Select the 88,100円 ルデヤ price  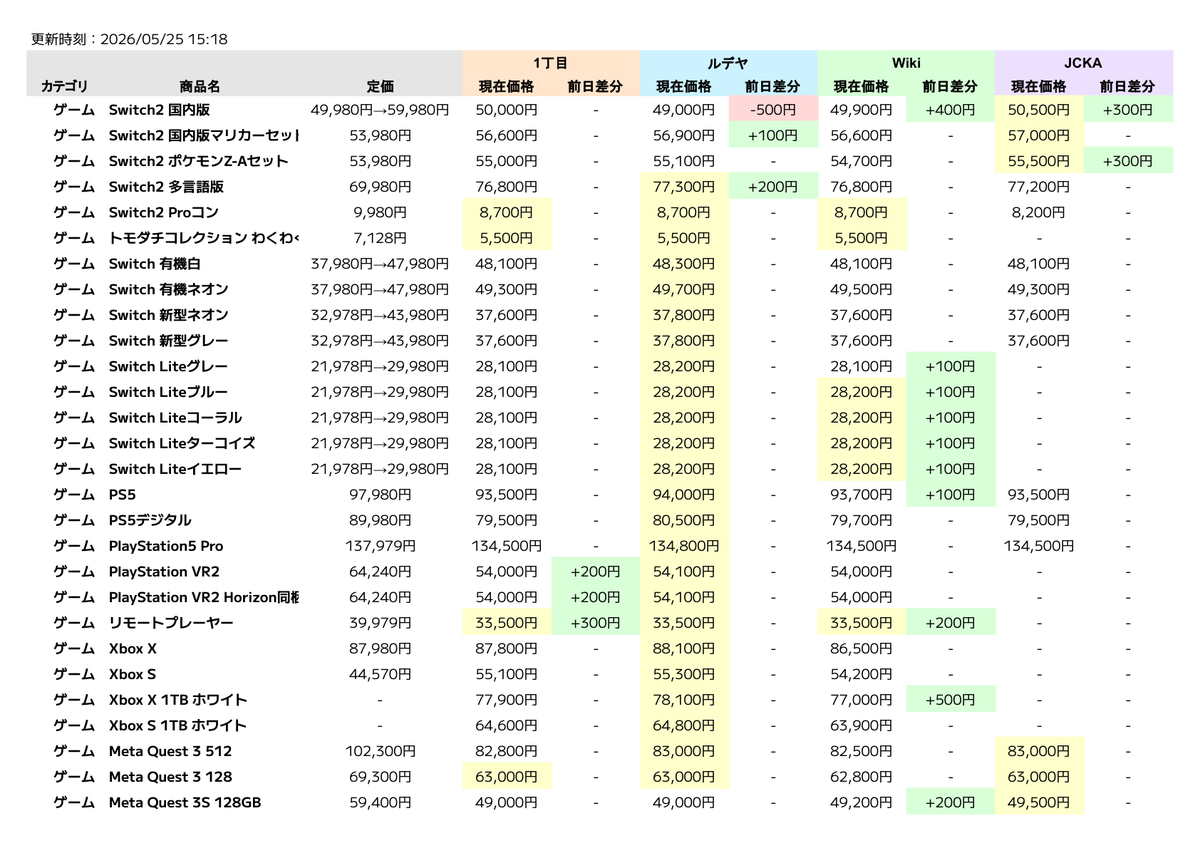(x=685, y=648)
